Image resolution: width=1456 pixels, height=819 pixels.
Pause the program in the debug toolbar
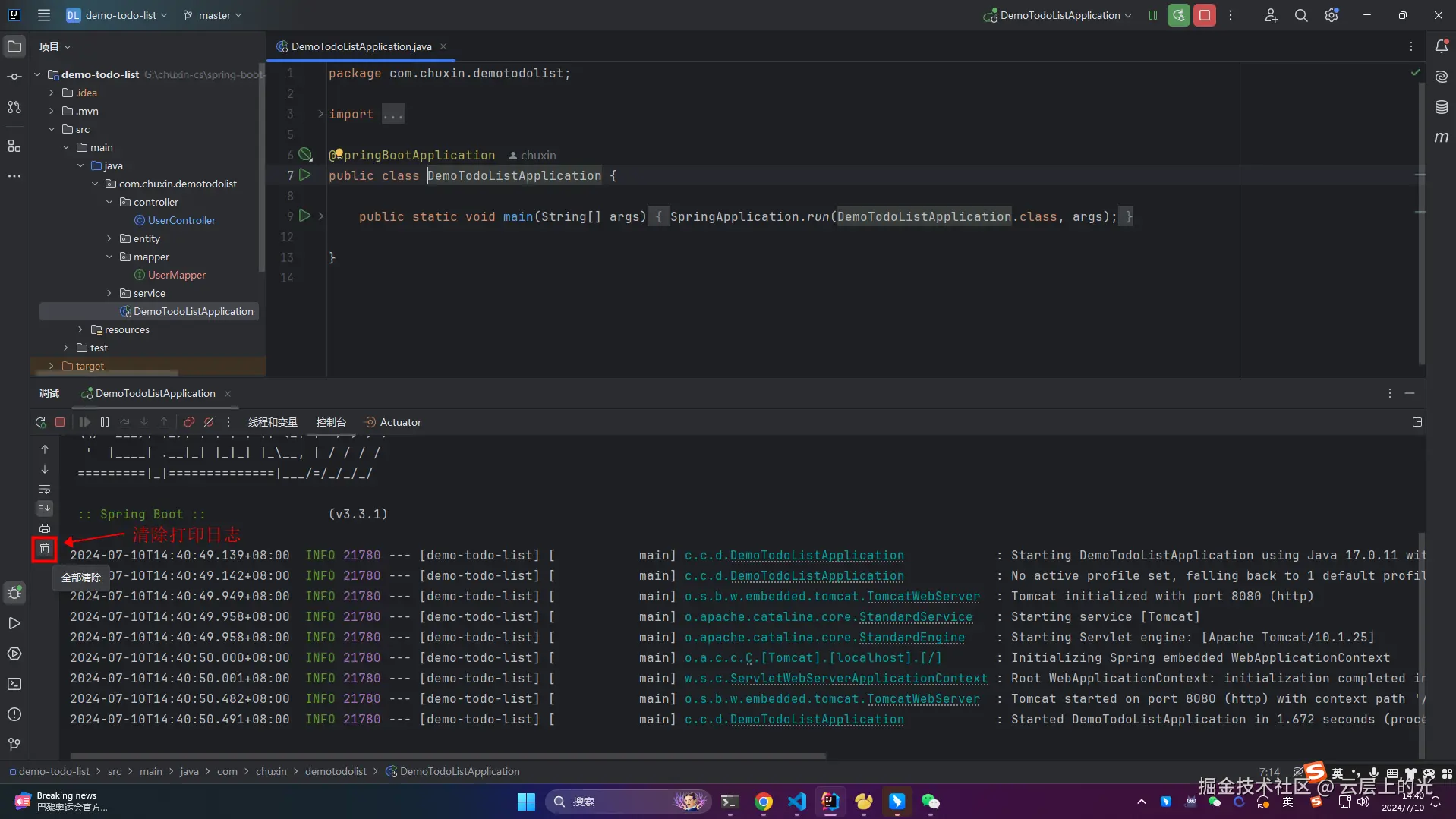pos(105,422)
